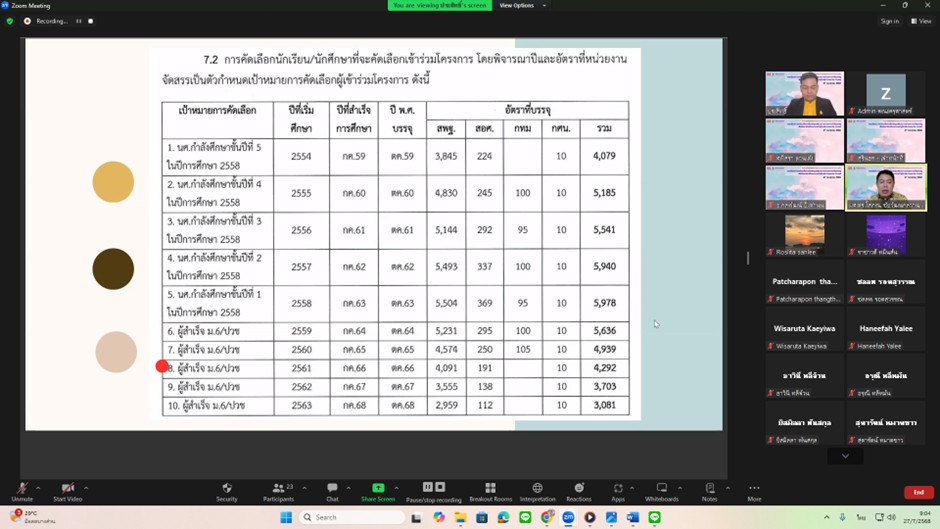
Task: Open Copilot on the taskbar
Action: click(x=439, y=517)
